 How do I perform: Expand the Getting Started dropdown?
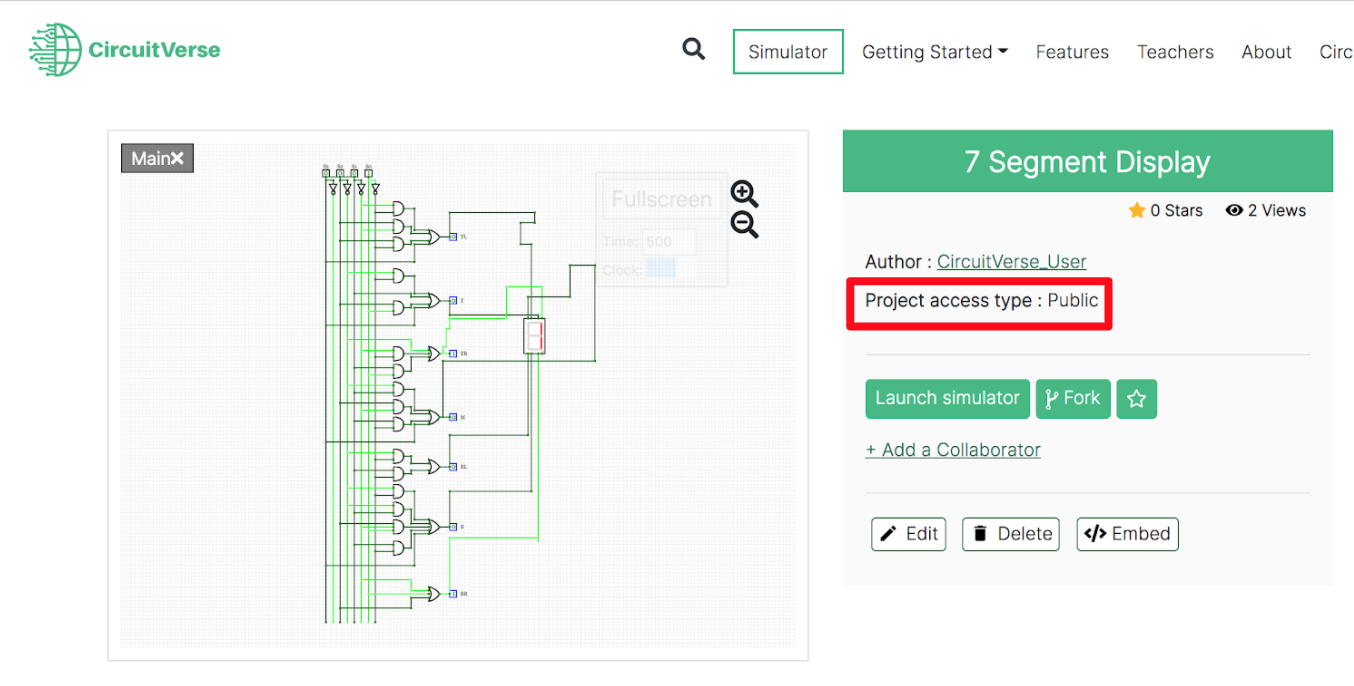click(934, 52)
